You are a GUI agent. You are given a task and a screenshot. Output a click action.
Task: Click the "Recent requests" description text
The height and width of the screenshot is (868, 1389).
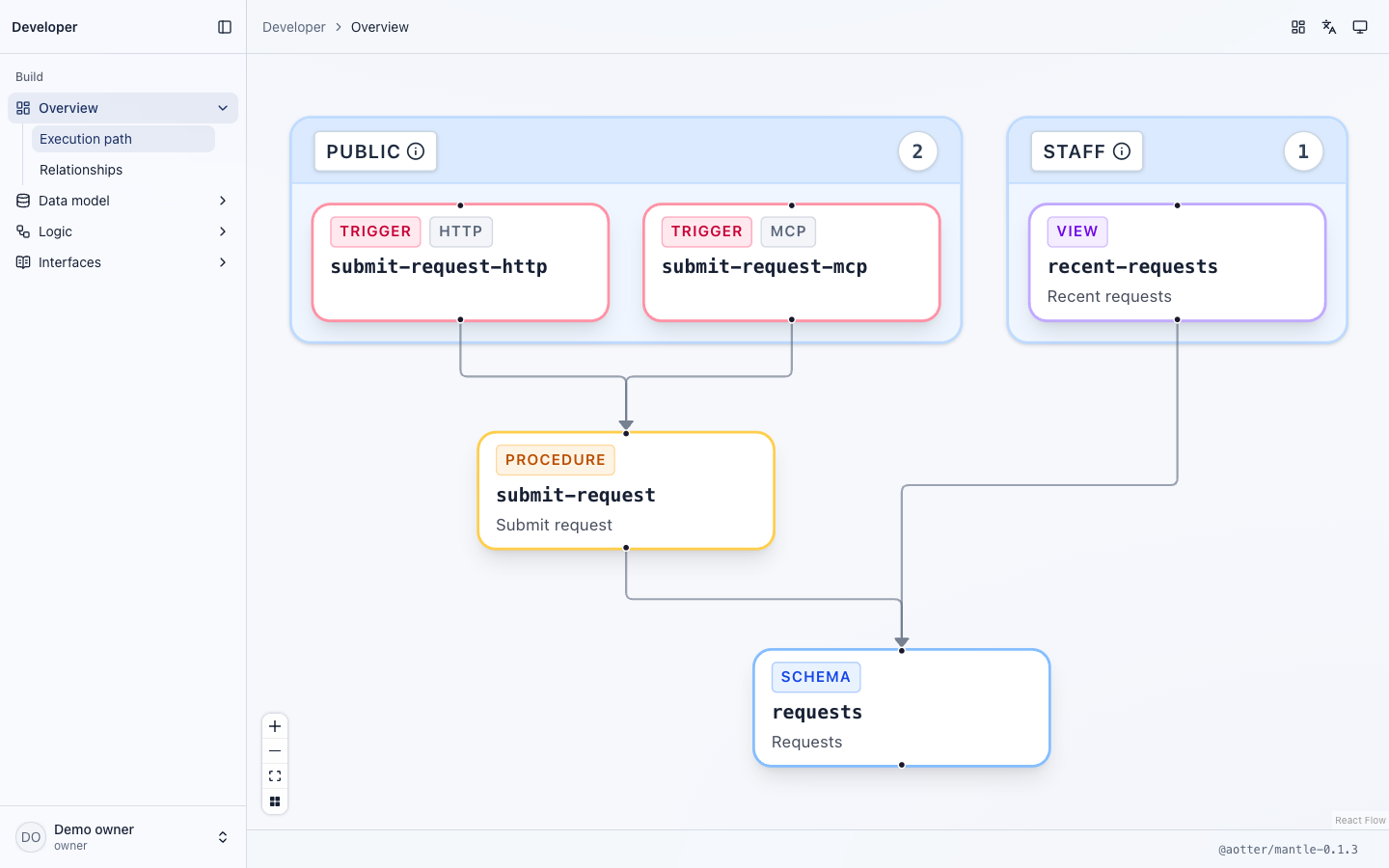(x=1109, y=296)
